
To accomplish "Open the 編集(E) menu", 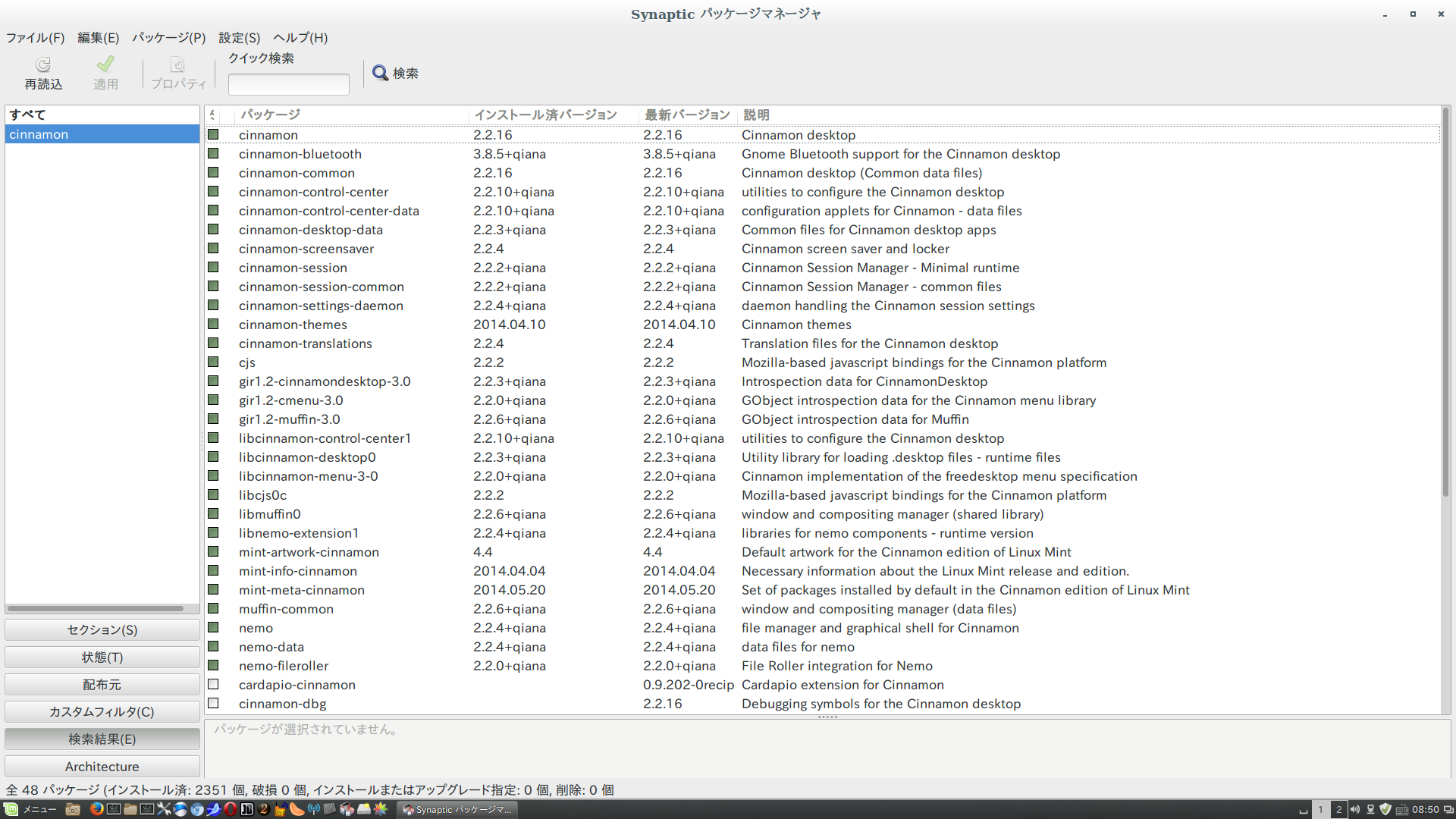I will 99,37.
